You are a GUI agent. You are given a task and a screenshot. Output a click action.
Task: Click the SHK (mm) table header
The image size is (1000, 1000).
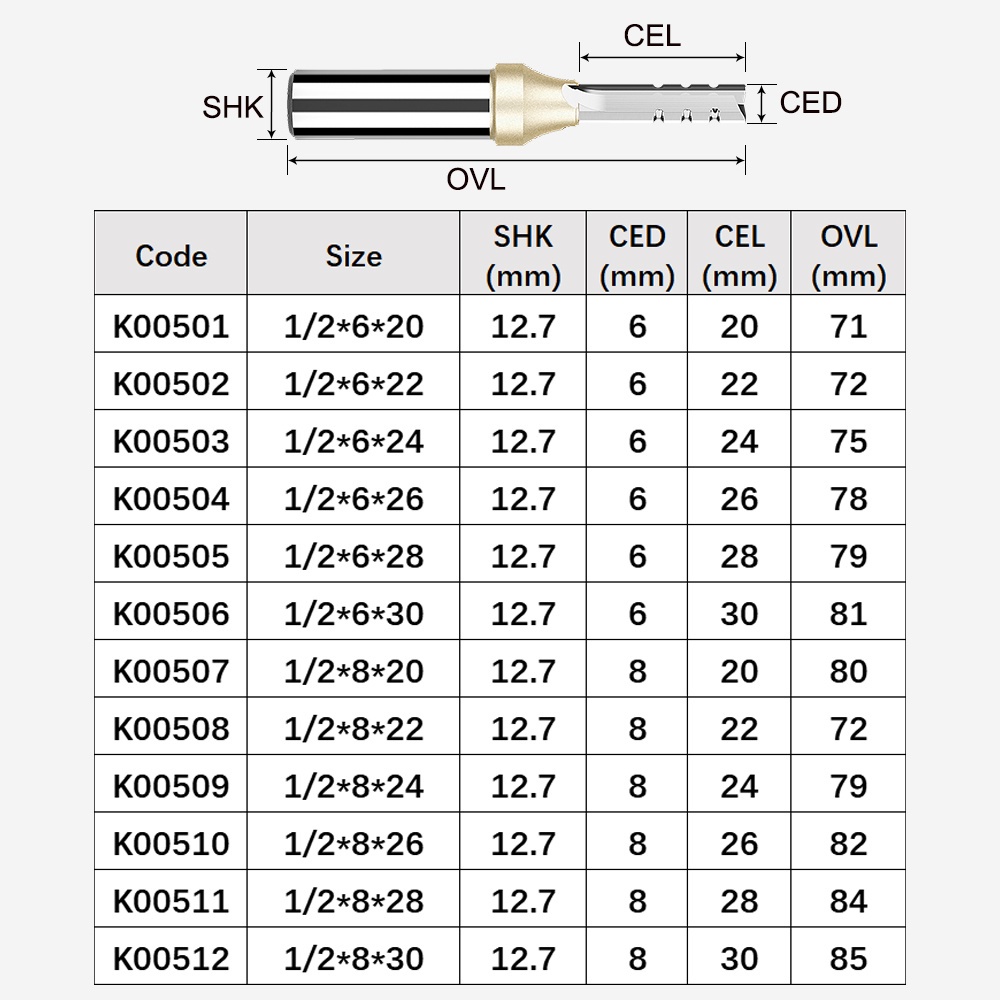coord(523,256)
